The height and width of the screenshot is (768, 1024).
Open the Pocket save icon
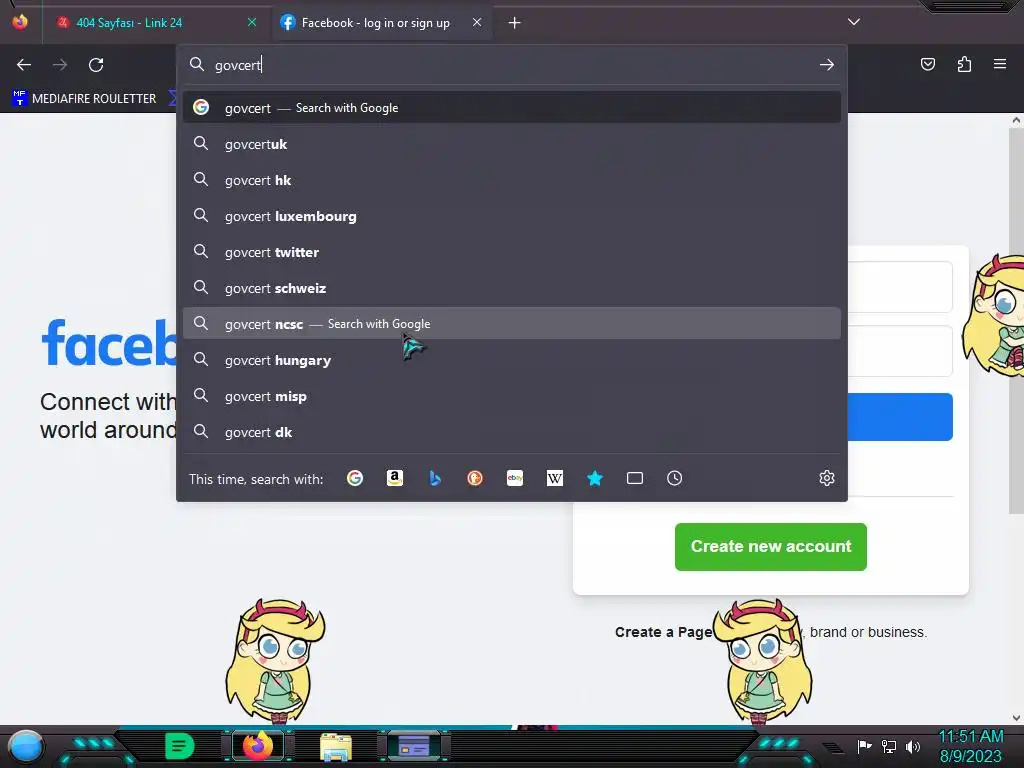(x=927, y=64)
